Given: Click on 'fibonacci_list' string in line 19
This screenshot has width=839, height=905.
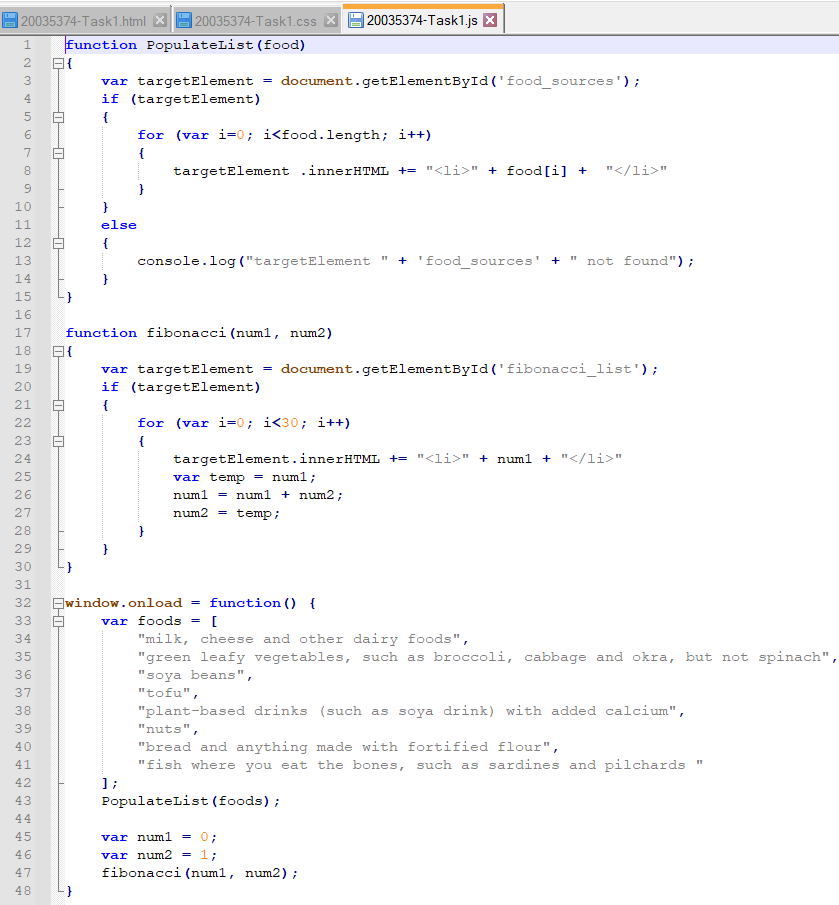Looking at the screenshot, I should point(569,369).
